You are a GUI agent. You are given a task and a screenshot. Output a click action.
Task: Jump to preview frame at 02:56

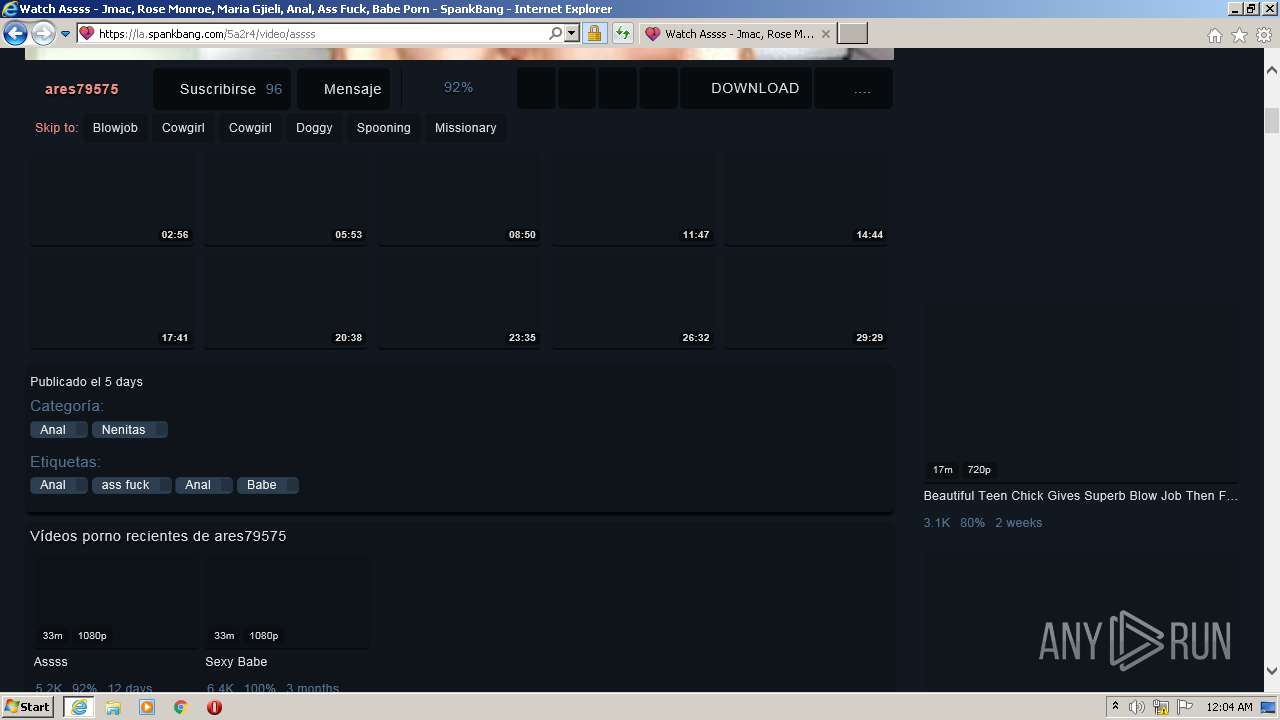[111, 197]
